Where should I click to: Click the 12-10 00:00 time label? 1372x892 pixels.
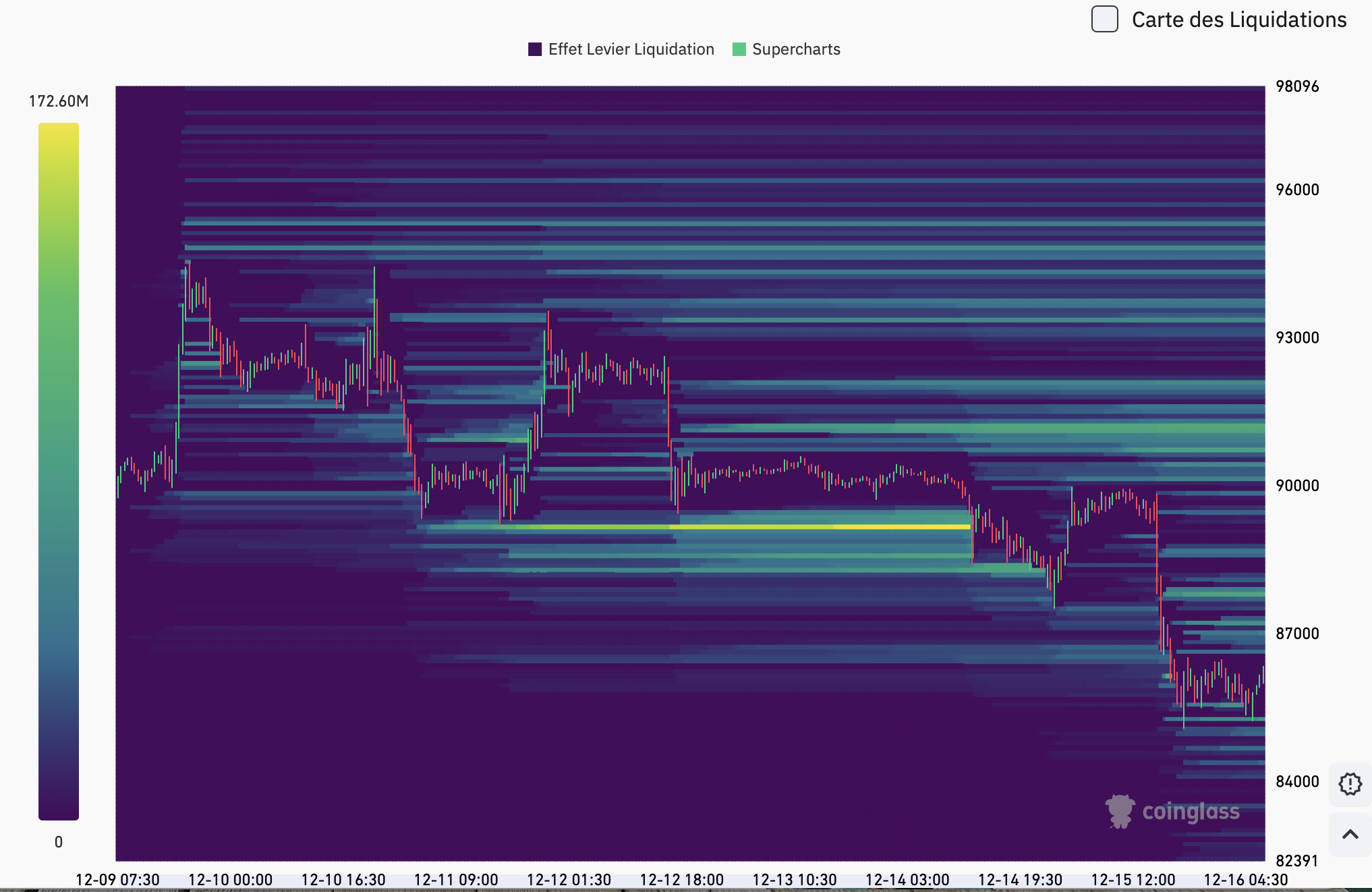(x=230, y=880)
